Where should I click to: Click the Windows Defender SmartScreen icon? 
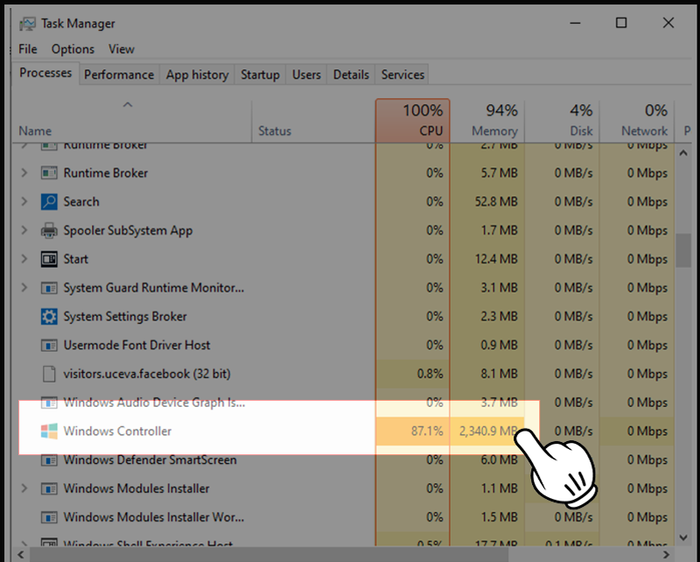tap(49, 460)
